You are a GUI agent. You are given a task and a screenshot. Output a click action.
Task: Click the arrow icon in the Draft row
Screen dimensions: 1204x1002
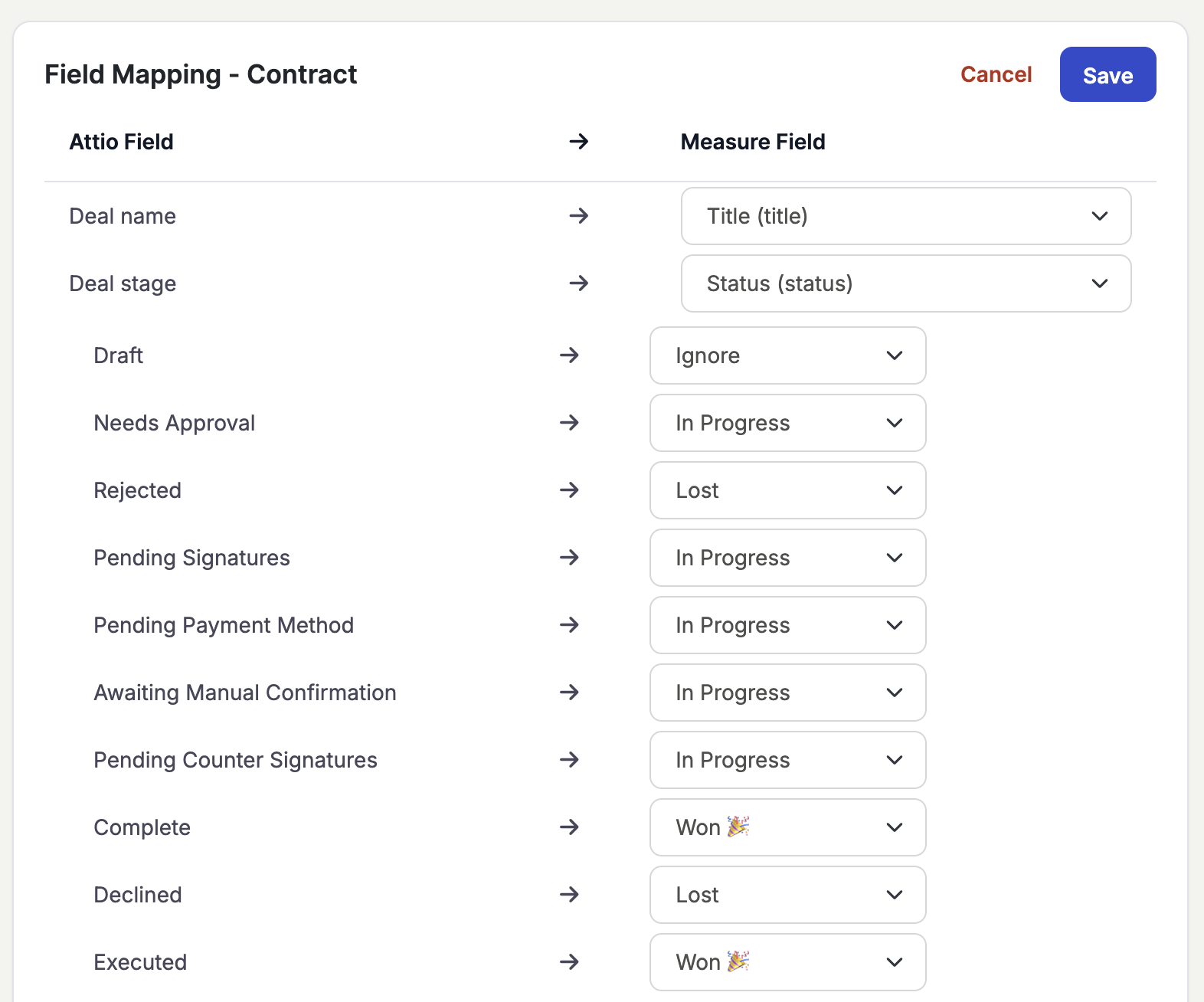[568, 355]
